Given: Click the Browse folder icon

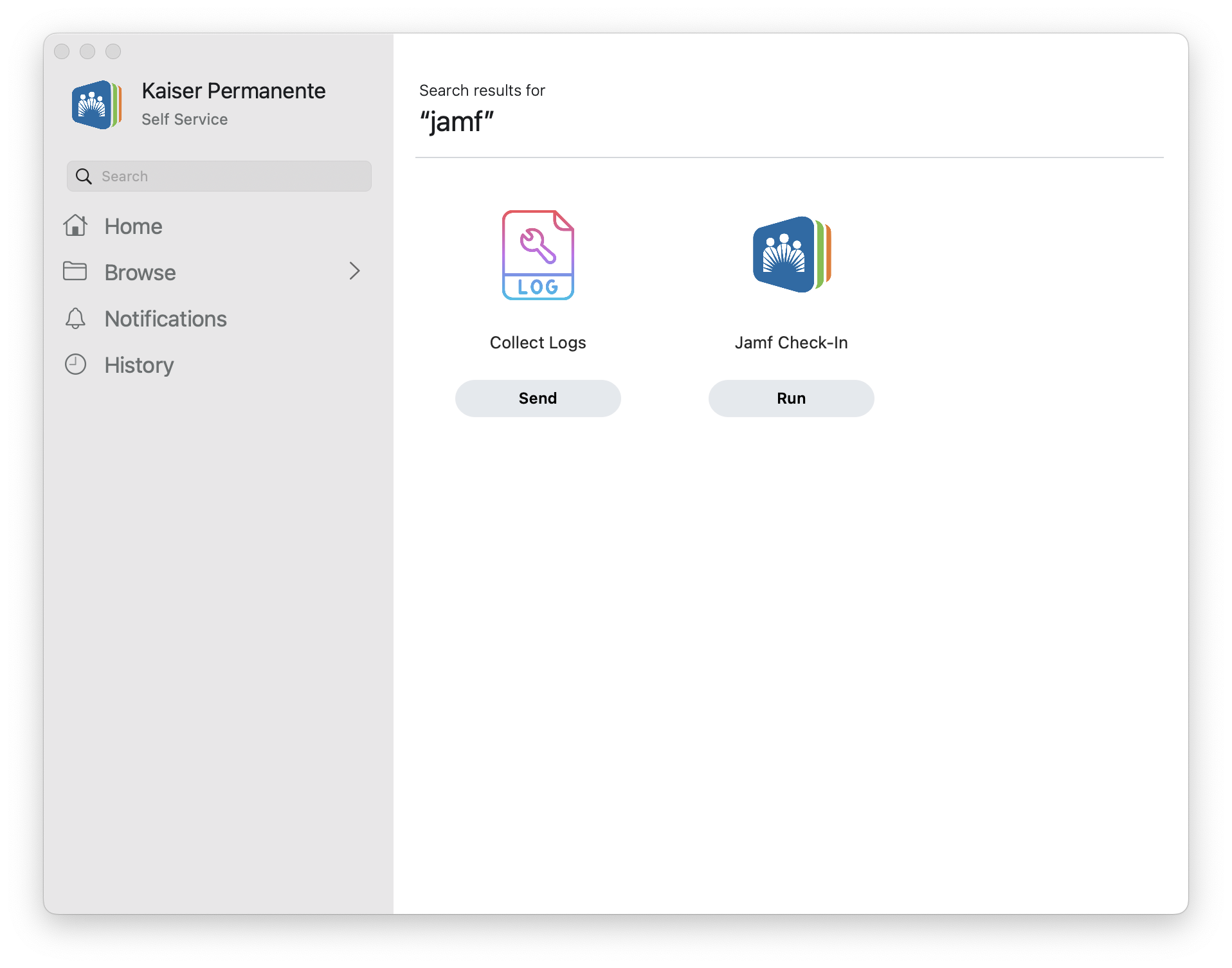Looking at the screenshot, I should point(75,271).
